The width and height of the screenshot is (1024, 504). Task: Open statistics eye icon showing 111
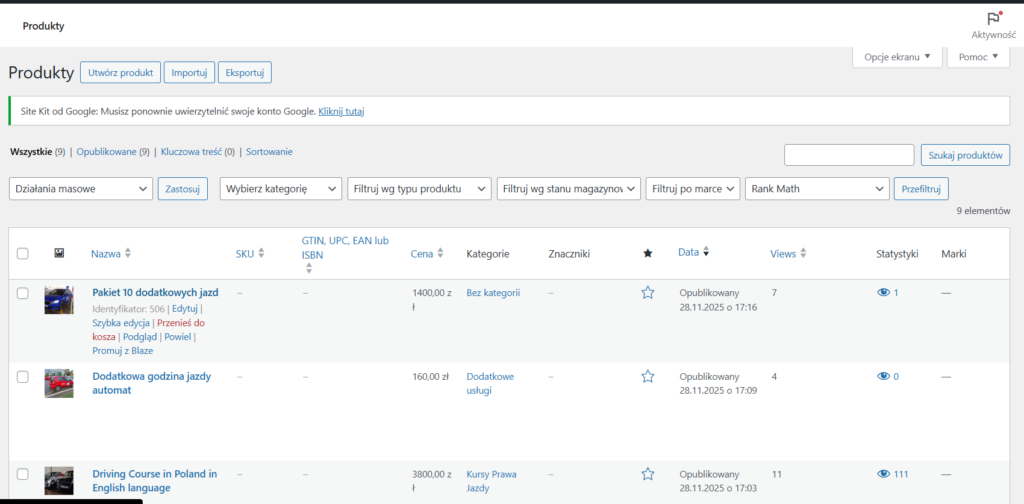pyautogui.click(x=883, y=474)
